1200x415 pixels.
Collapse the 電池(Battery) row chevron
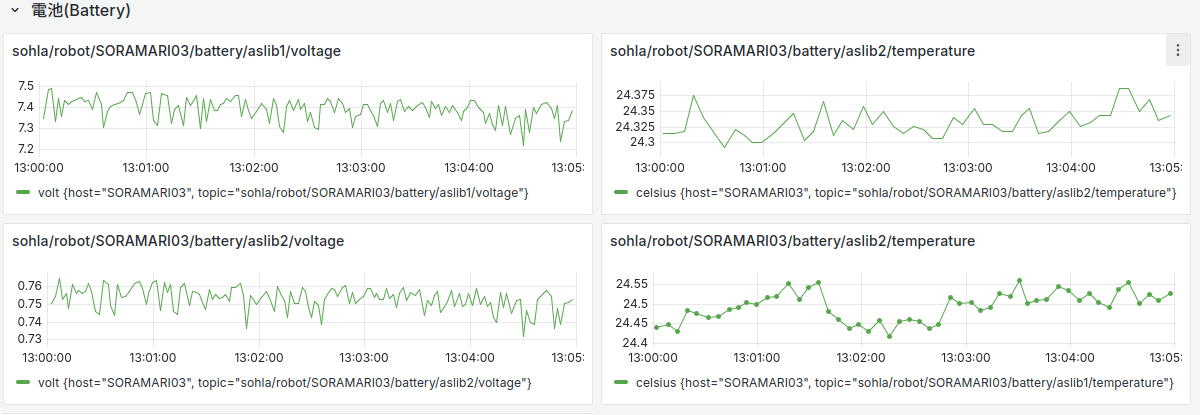point(15,12)
